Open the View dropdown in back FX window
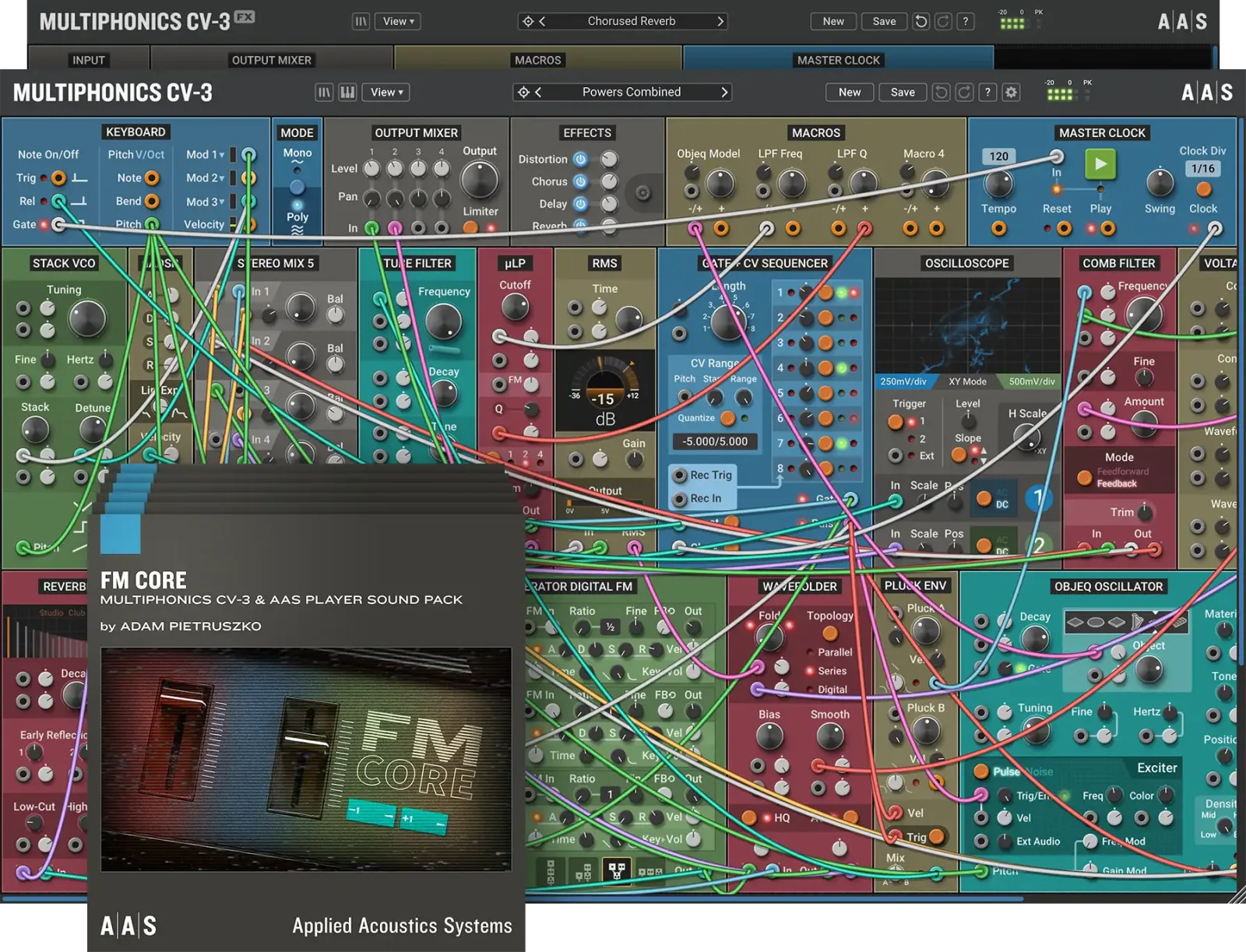The image size is (1246, 952). click(398, 22)
